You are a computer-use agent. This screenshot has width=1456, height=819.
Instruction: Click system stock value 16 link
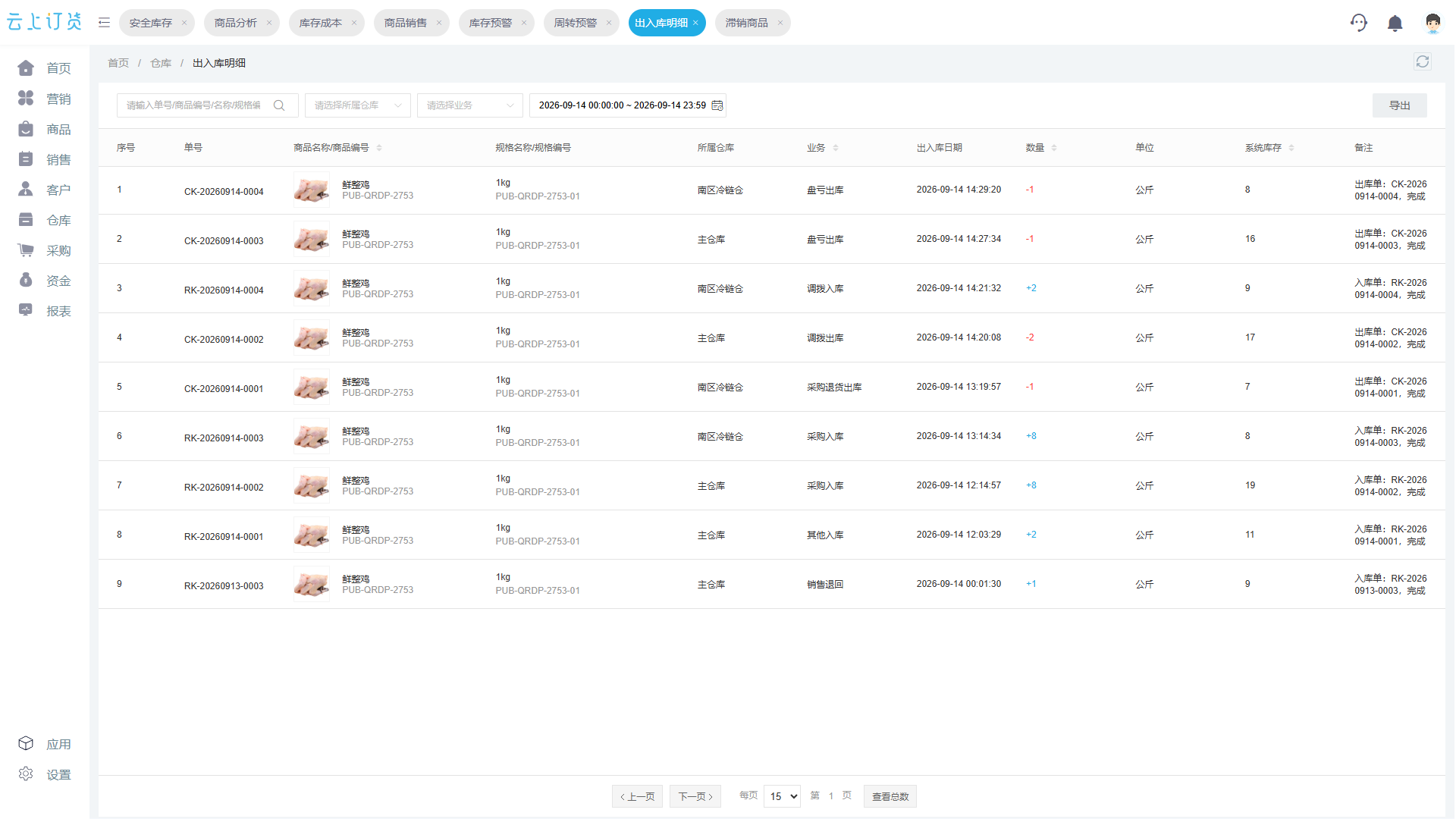coord(1250,239)
